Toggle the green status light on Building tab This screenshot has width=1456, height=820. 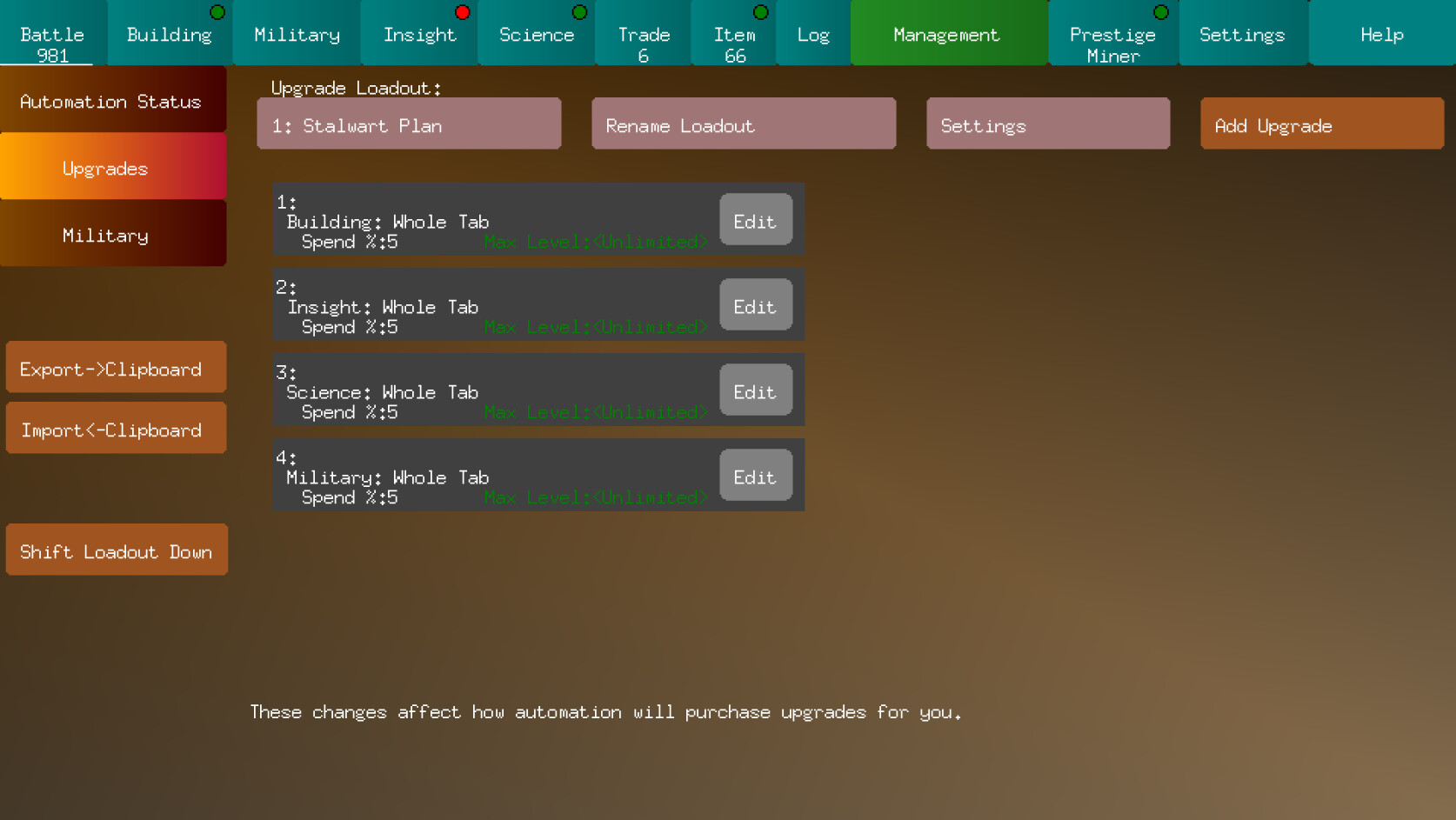216,12
